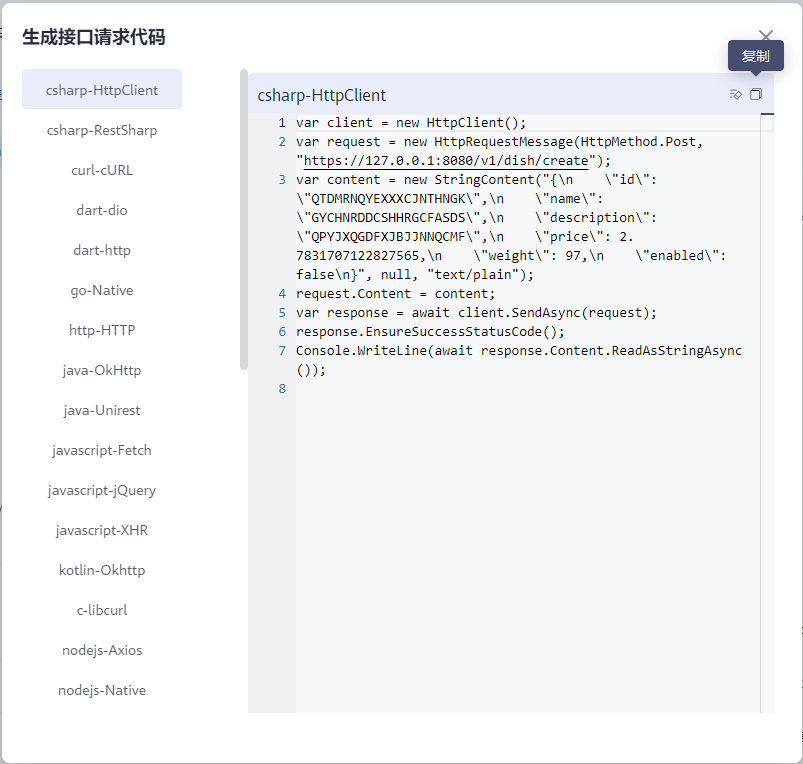The height and width of the screenshot is (764, 803).
Task: Select javascript-Fetch code option
Action: coord(102,450)
